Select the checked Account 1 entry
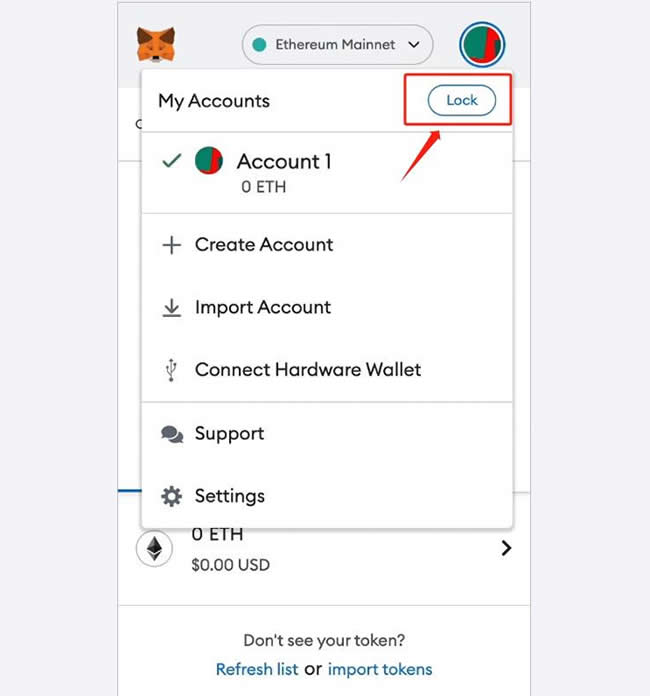650x696 pixels. point(327,172)
